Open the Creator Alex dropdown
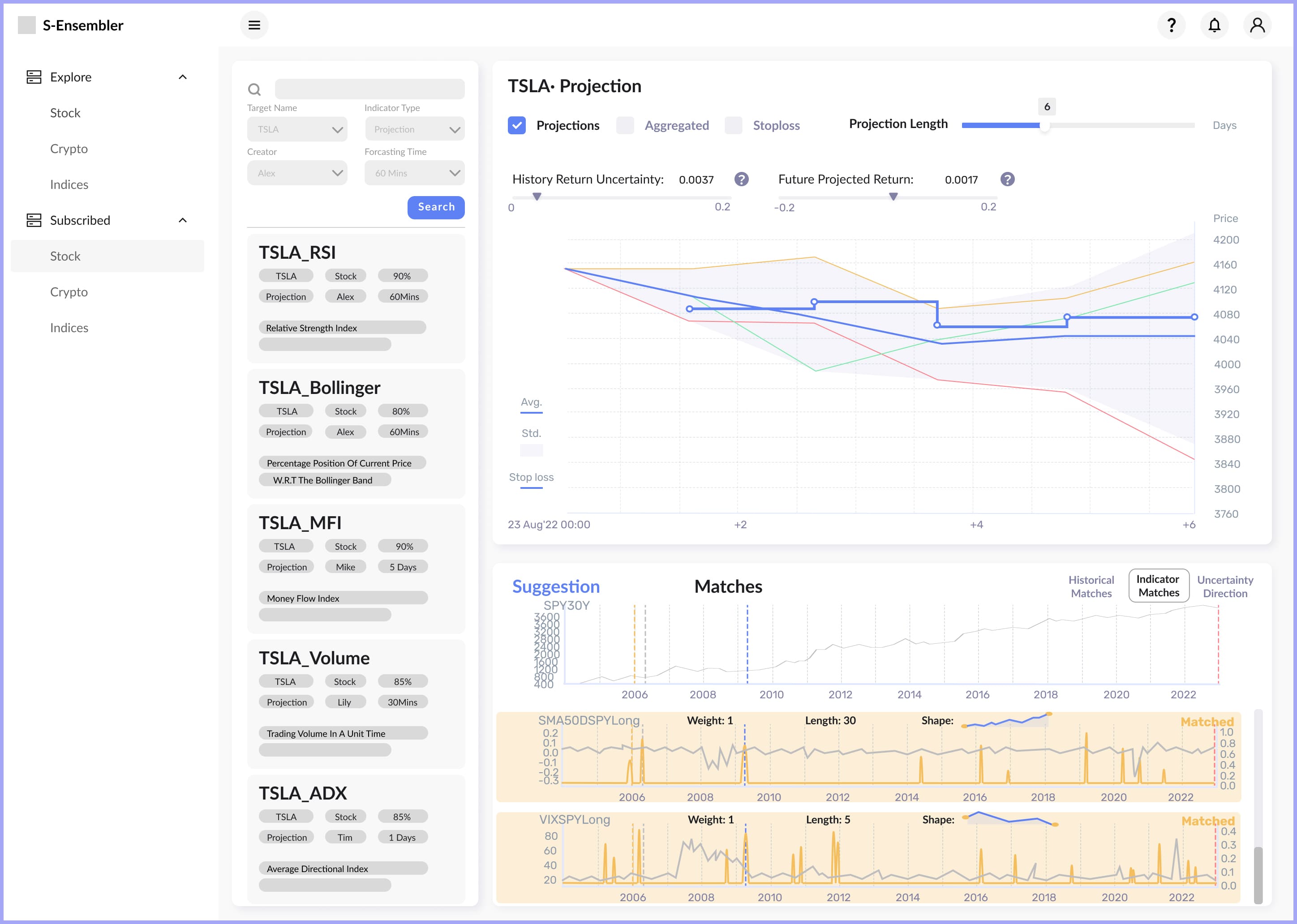 (x=297, y=173)
